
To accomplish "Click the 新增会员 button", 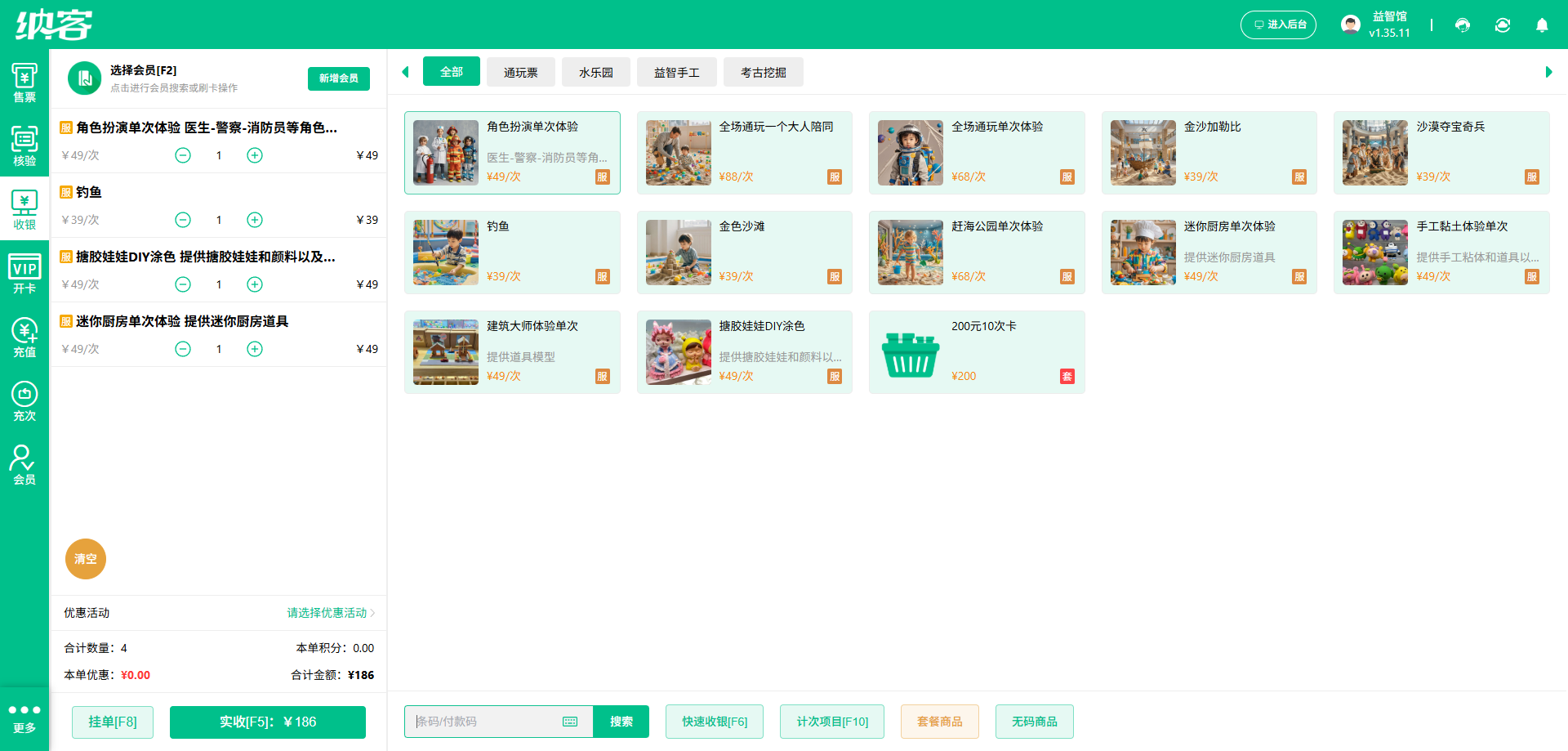I will tap(339, 78).
